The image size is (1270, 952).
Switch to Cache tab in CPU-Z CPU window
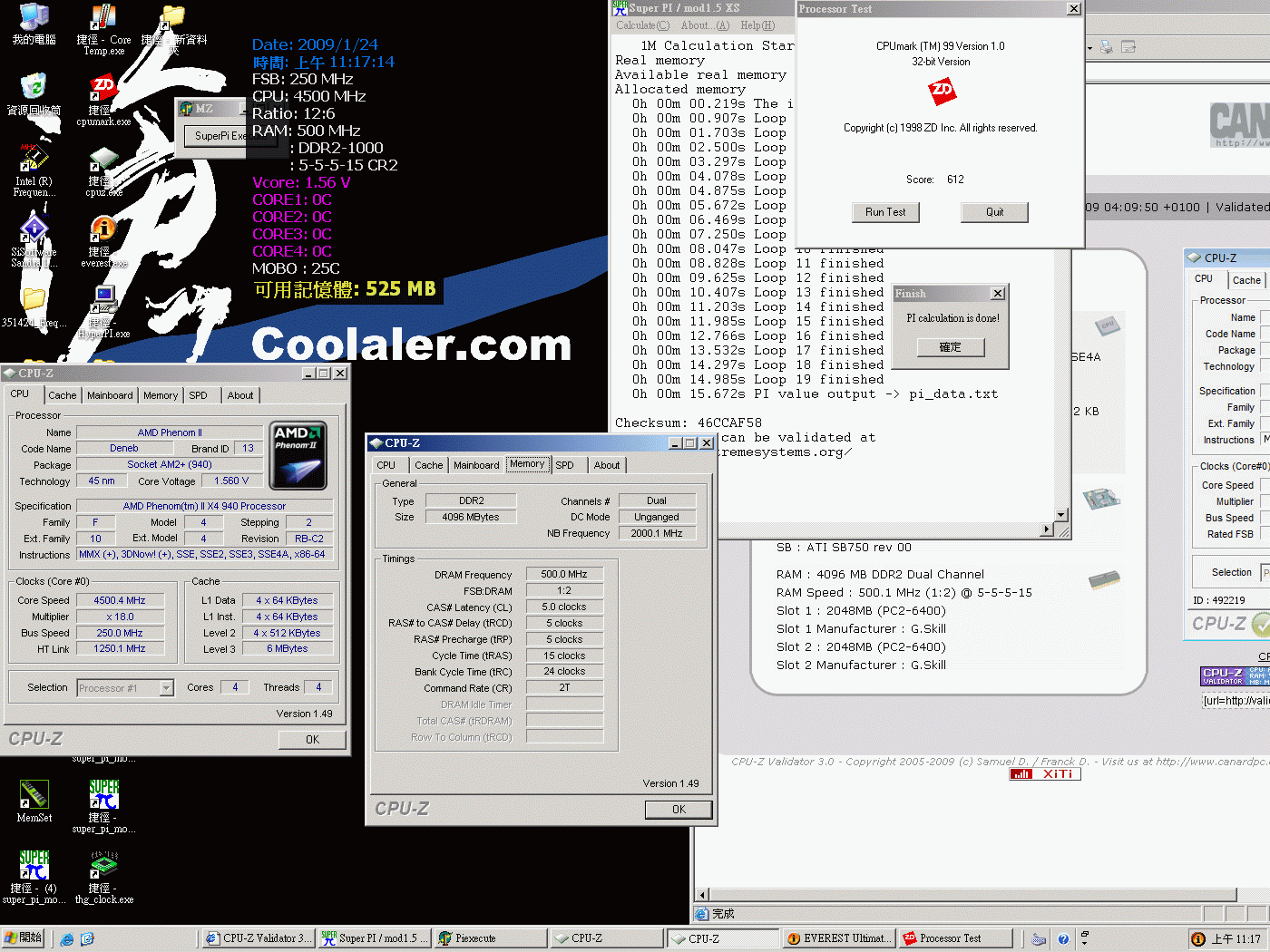click(63, 395)
